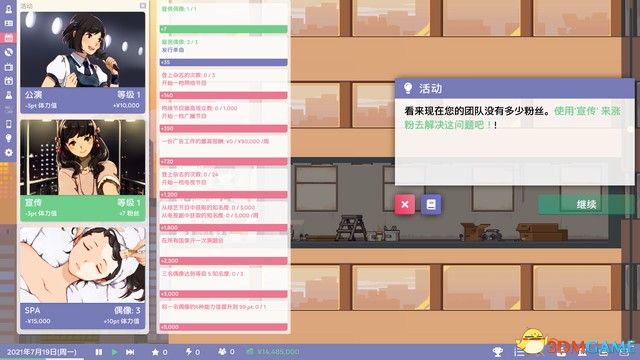The image size is (640, 360).
Task: Click the green +7 goal reward bar
Action: pyautogui.click(x=223, y=29)
